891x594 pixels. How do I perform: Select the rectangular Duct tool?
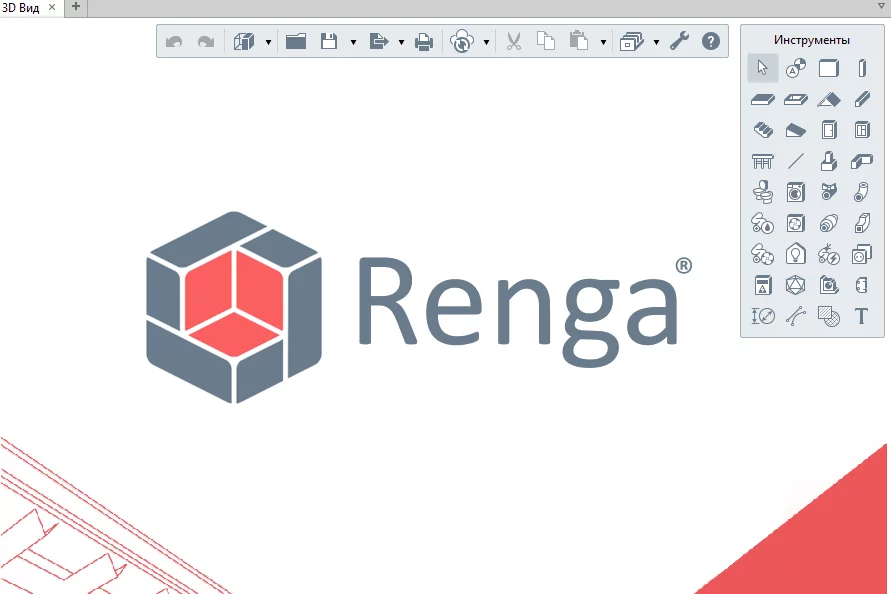pyautogui.click(x=862, y=223)
